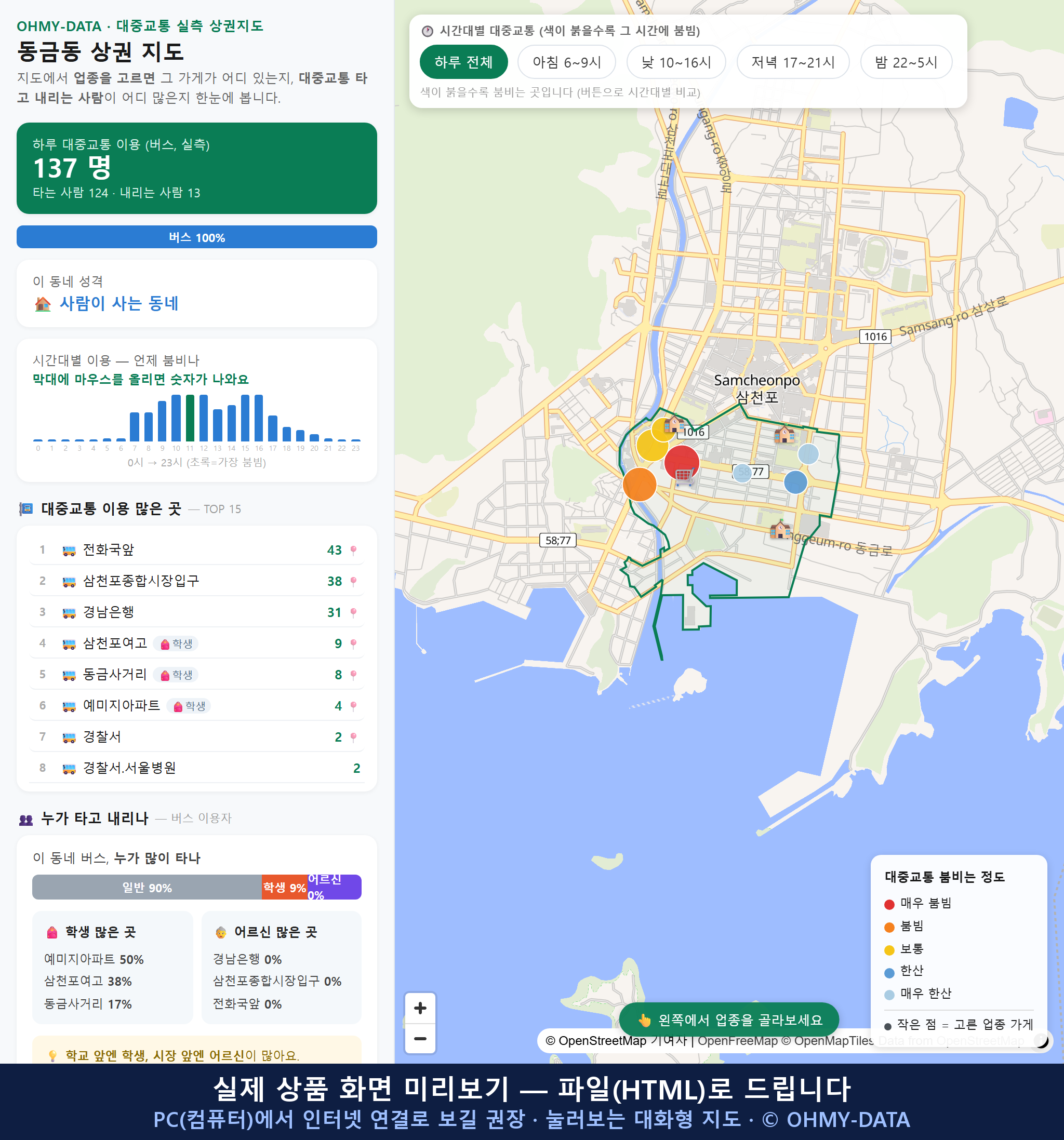Click the bus icon of 전화국앞 row
The height and width of the screenshot is (1140, 1064).
(x=69, y=551)
